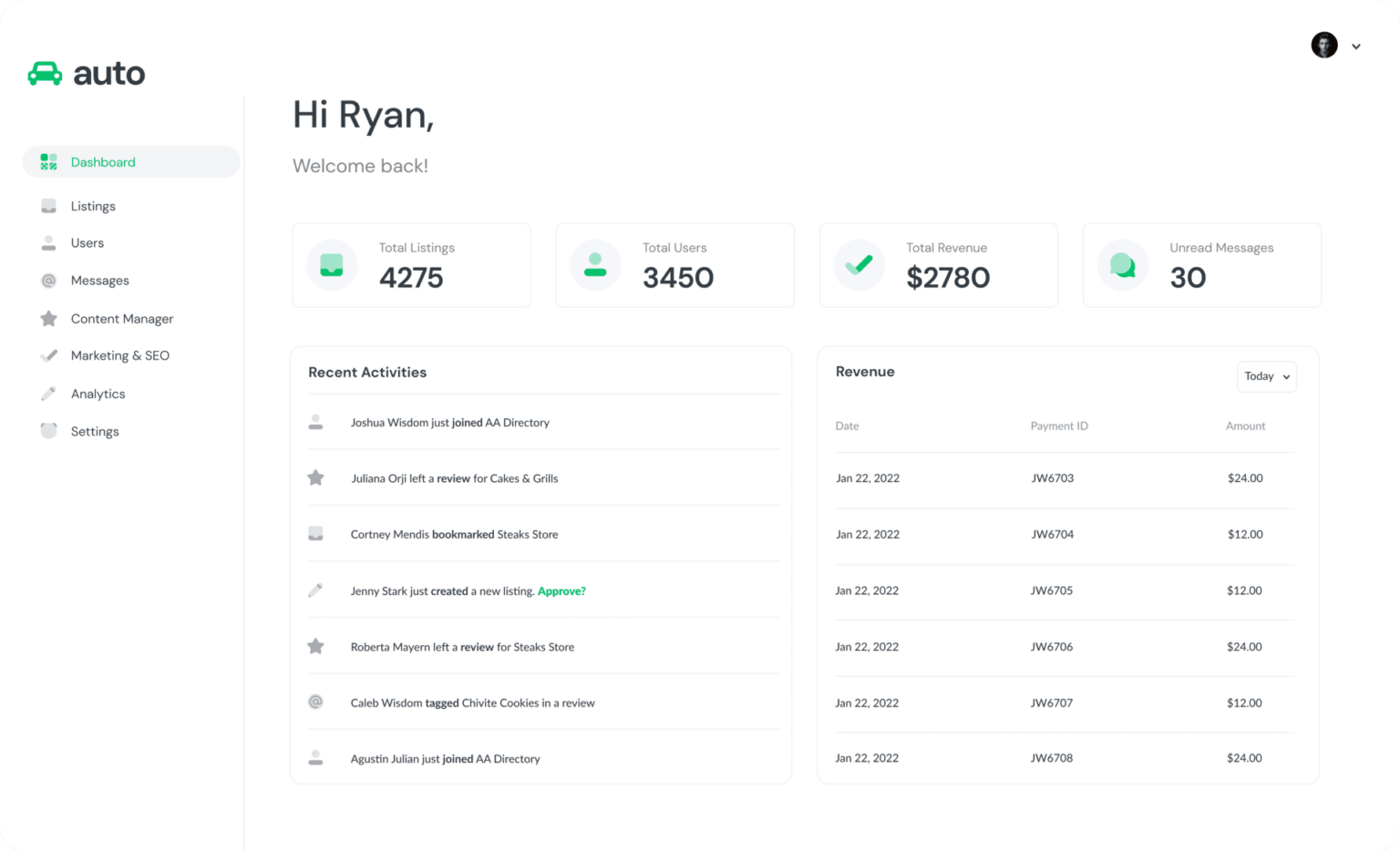1400x851 pixels.
Task: Select the Dashboard grid icon
Action: [48, 161]
